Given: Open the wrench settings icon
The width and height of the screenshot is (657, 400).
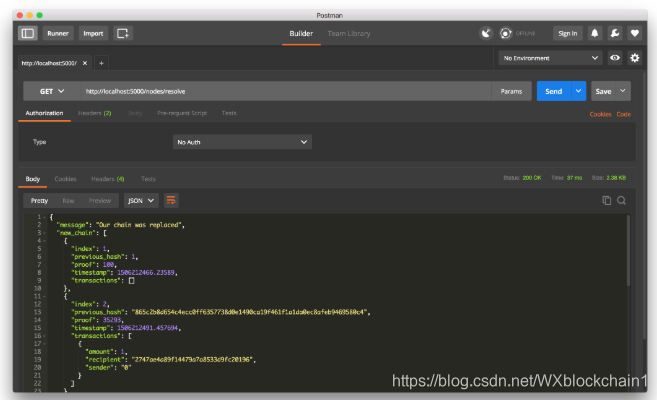Looking at the screenshot, I should pyautogui.click(x=615, y=33).
